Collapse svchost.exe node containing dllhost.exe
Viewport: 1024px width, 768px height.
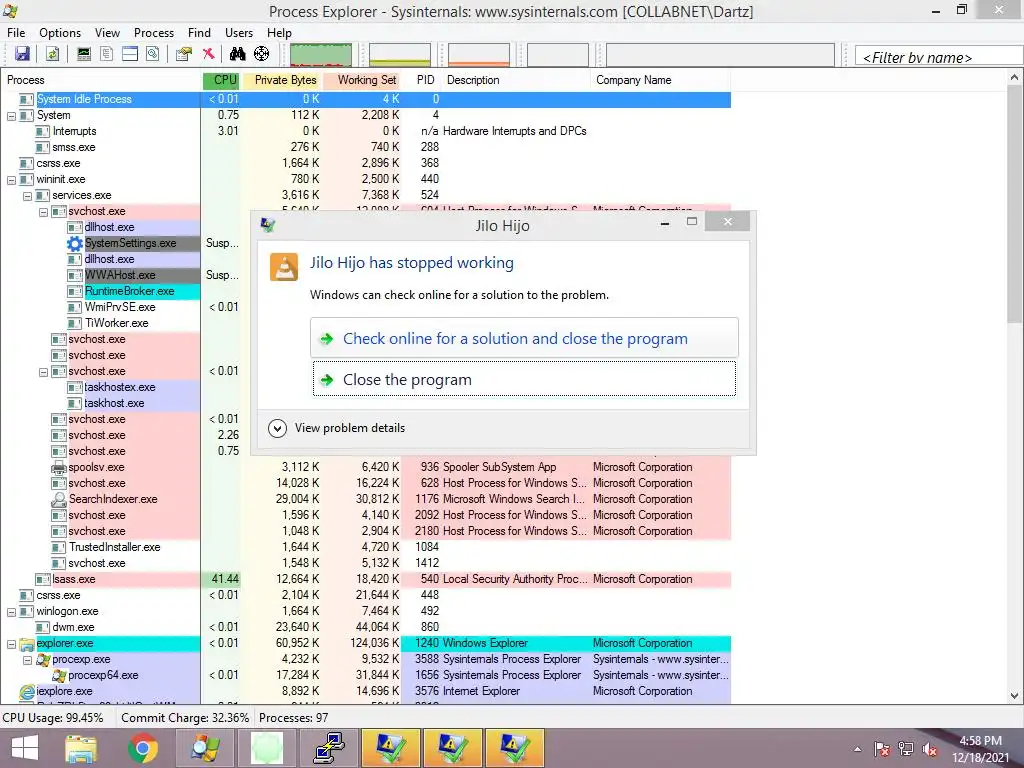[x=43, y=212]
